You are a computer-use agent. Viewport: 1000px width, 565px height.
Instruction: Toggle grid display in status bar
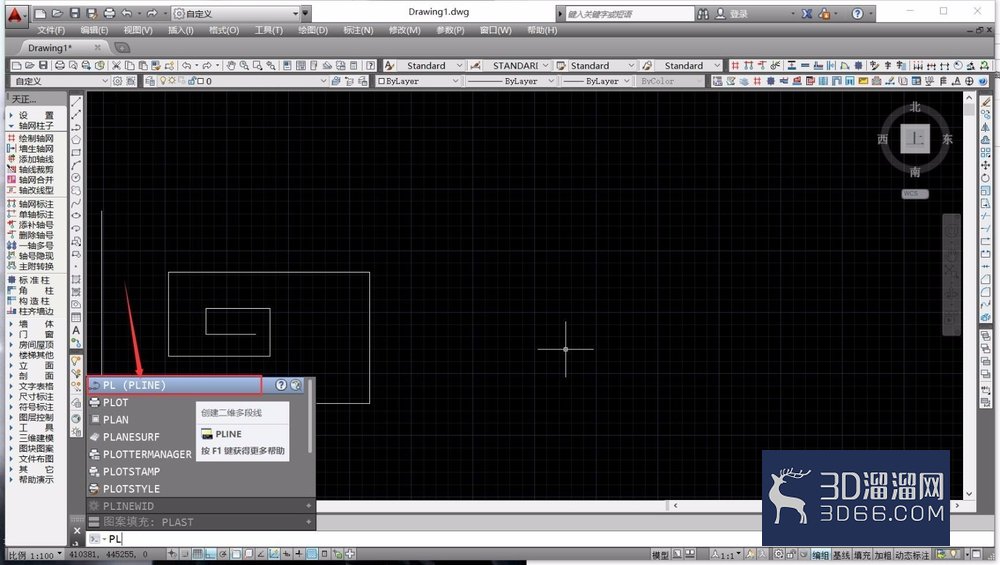pyautogui.click(x=198, y=554)
